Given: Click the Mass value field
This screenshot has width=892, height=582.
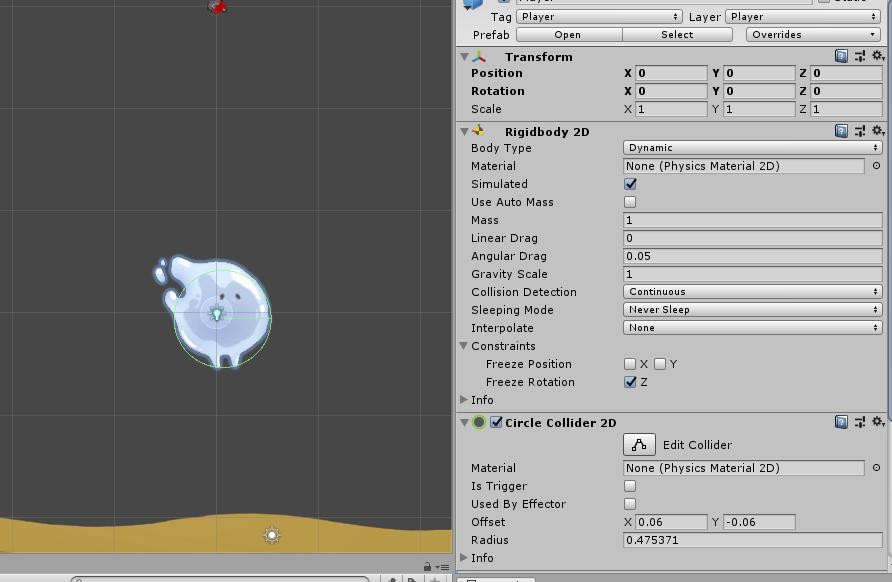Looking at the screenshot, I should 753,220.
